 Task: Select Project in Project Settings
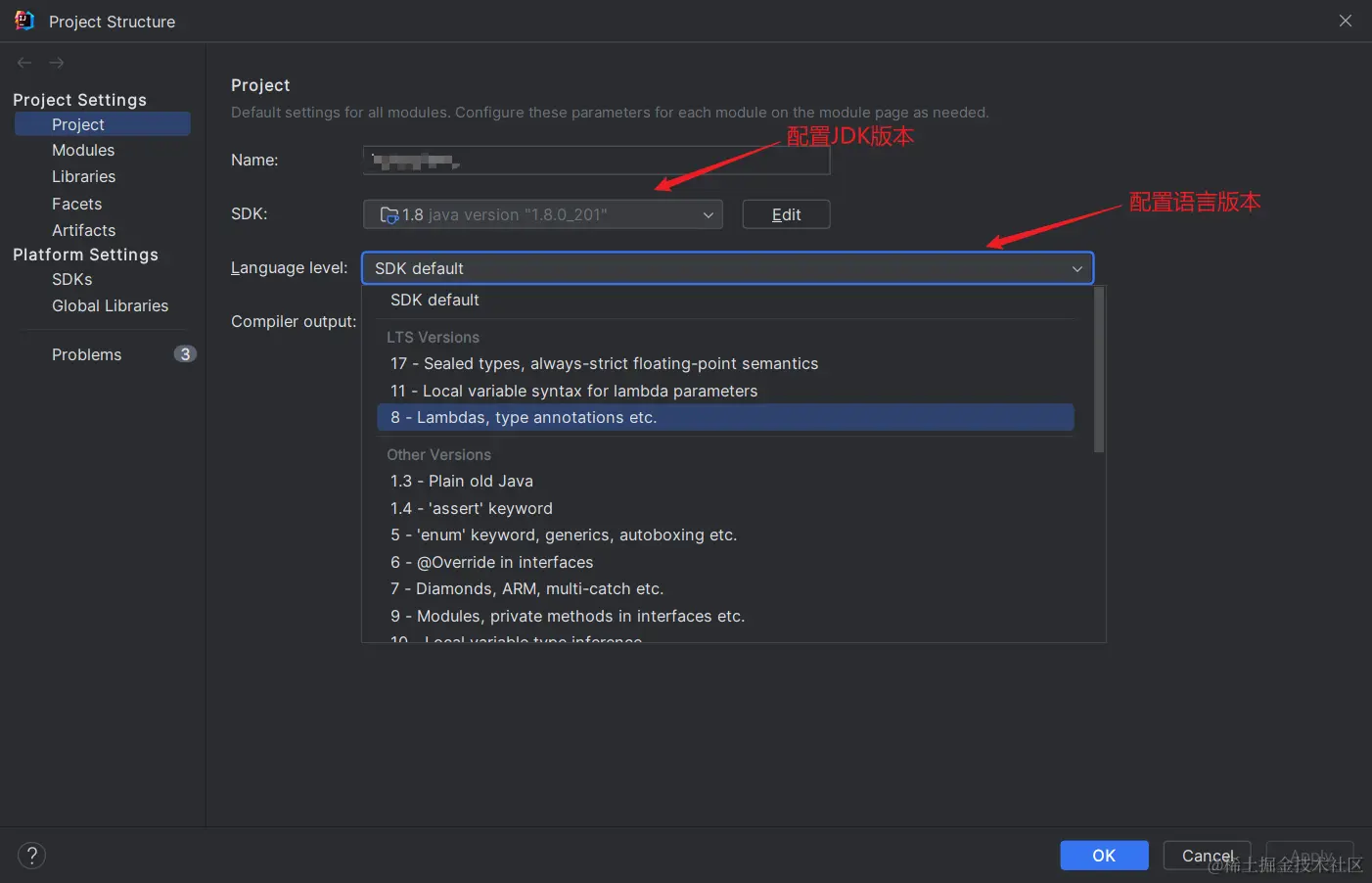click(x=103, y=124)
